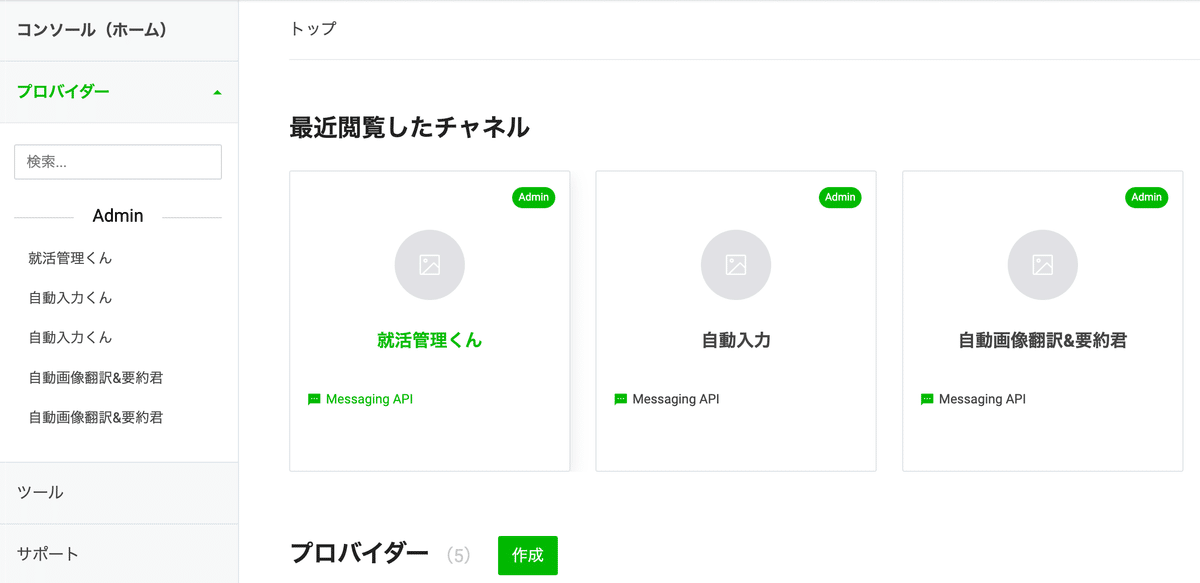
Task: Select the first 自動入力くん sidebar entry
Action: tap(71, 298)
